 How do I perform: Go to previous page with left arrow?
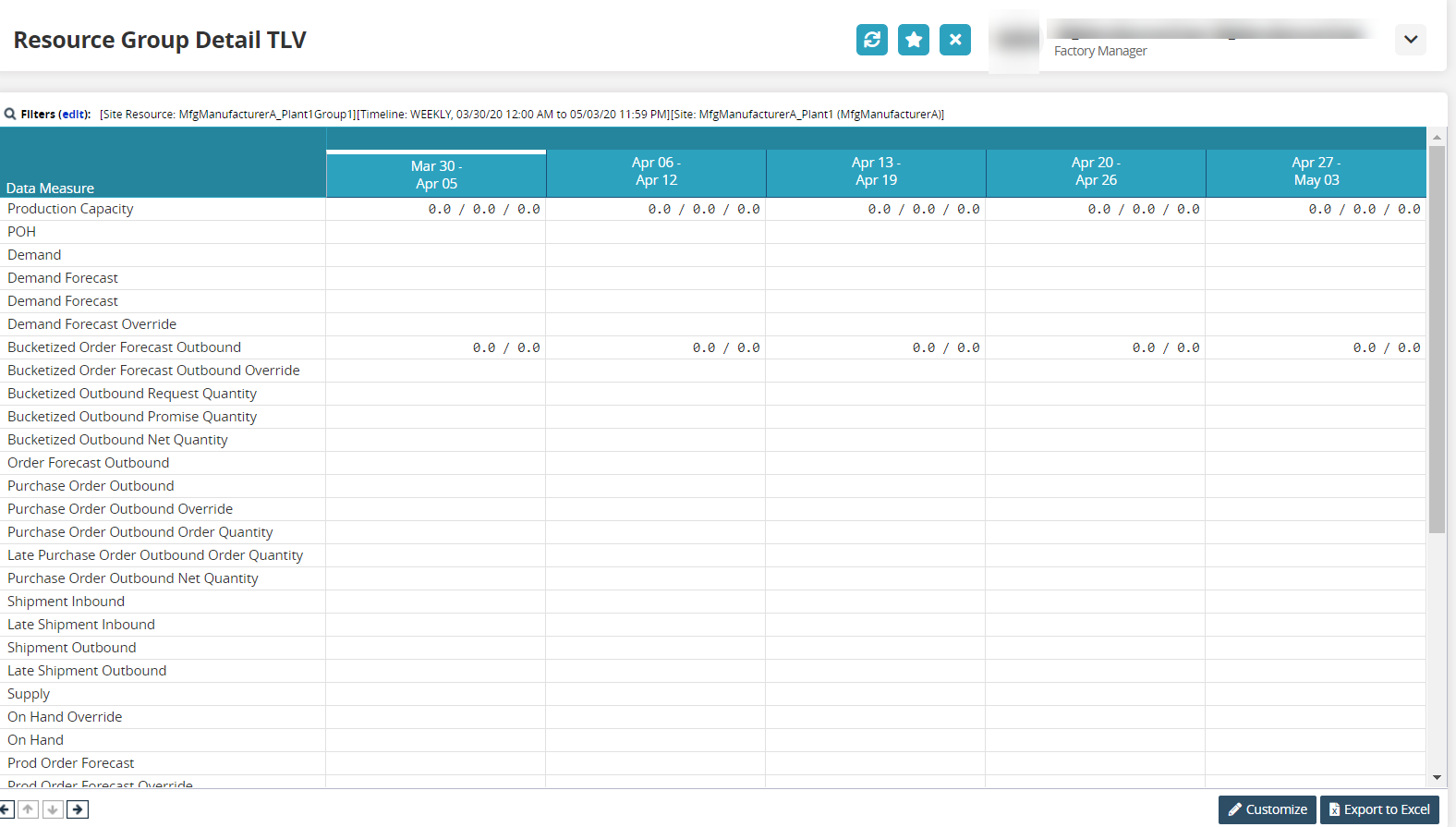tap(6, 809)
